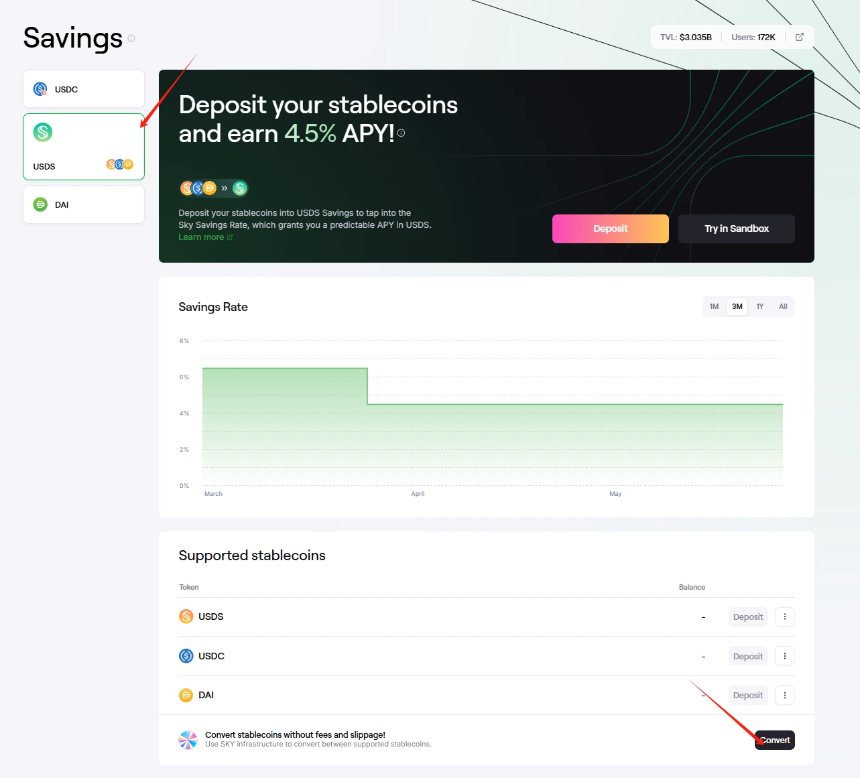Click the green USDS icon in sidebar card
The image size is (860, 778).
42,132
